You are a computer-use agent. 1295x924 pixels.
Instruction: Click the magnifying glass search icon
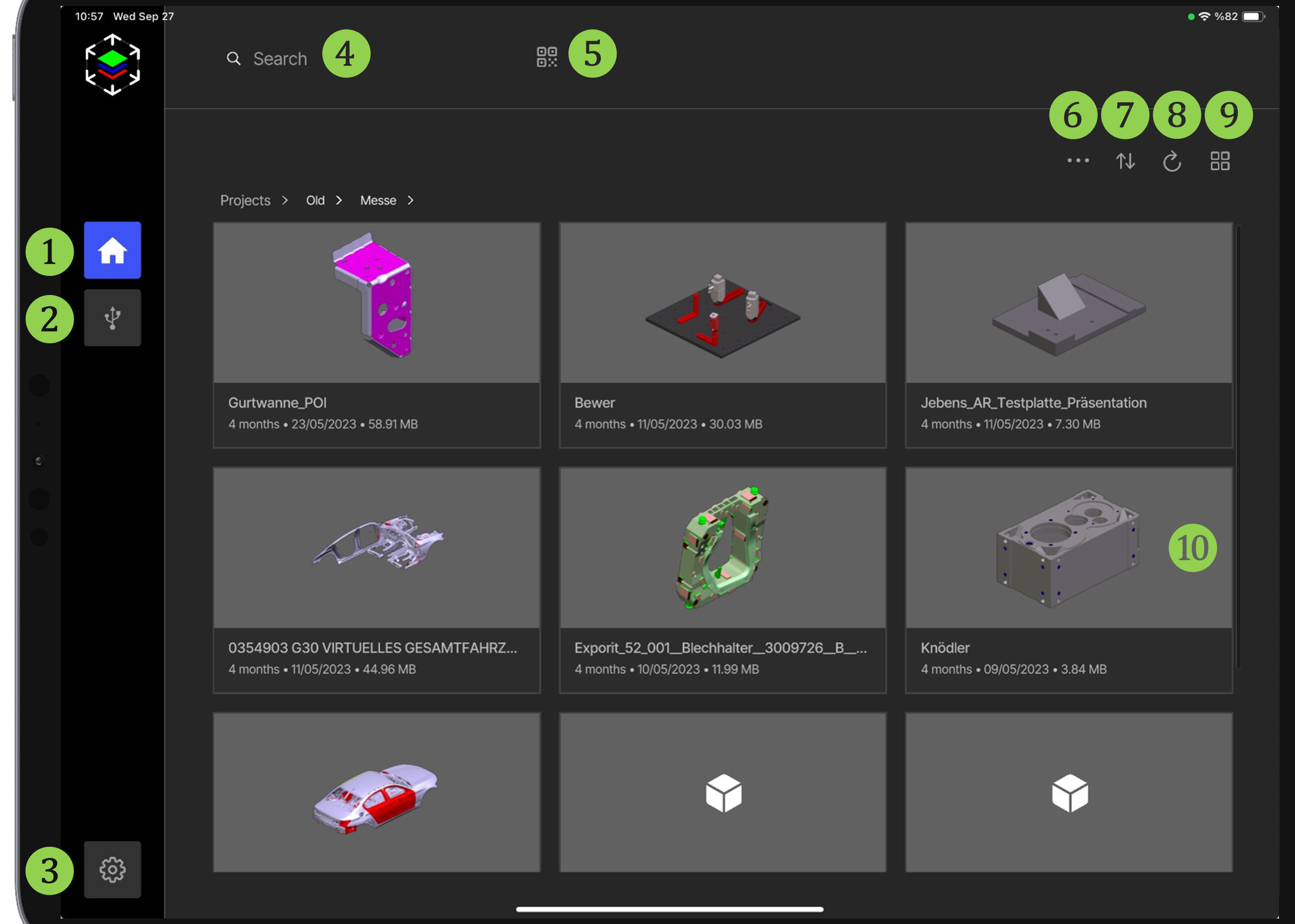pyautogui.click(x=234, y=58)
